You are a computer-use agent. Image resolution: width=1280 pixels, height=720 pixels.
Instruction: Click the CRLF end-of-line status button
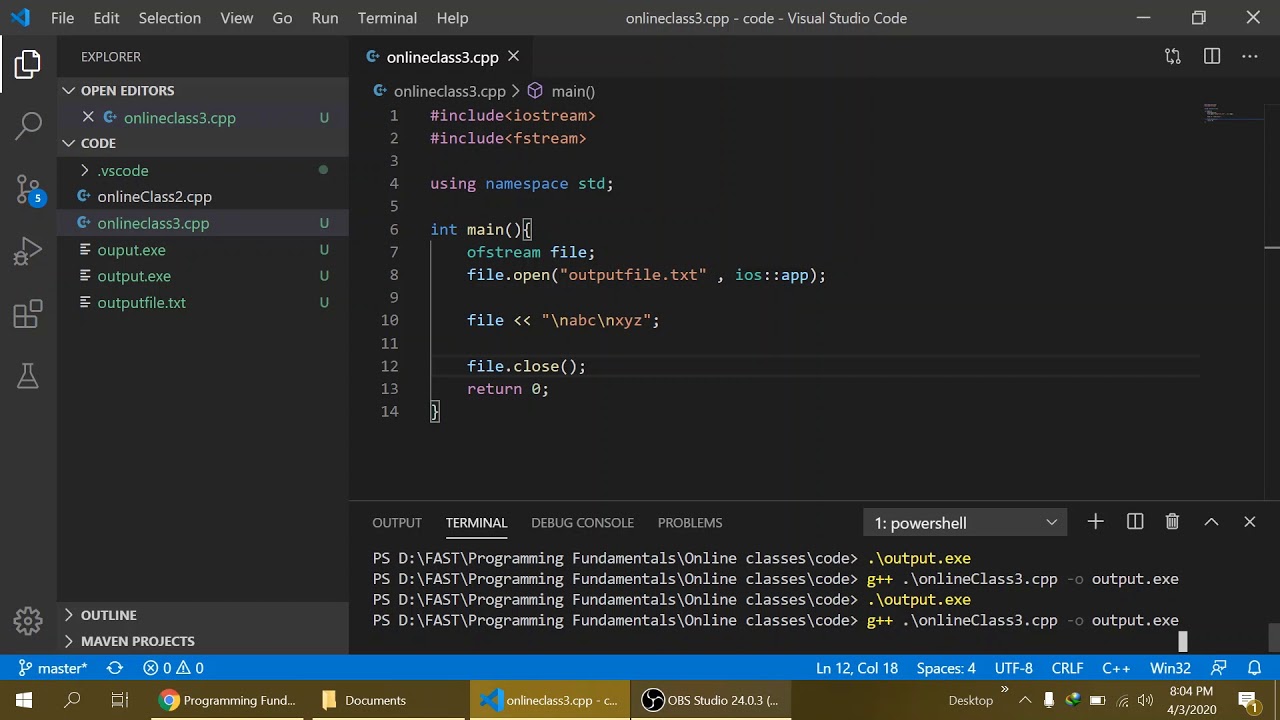tap(1067, 668)
